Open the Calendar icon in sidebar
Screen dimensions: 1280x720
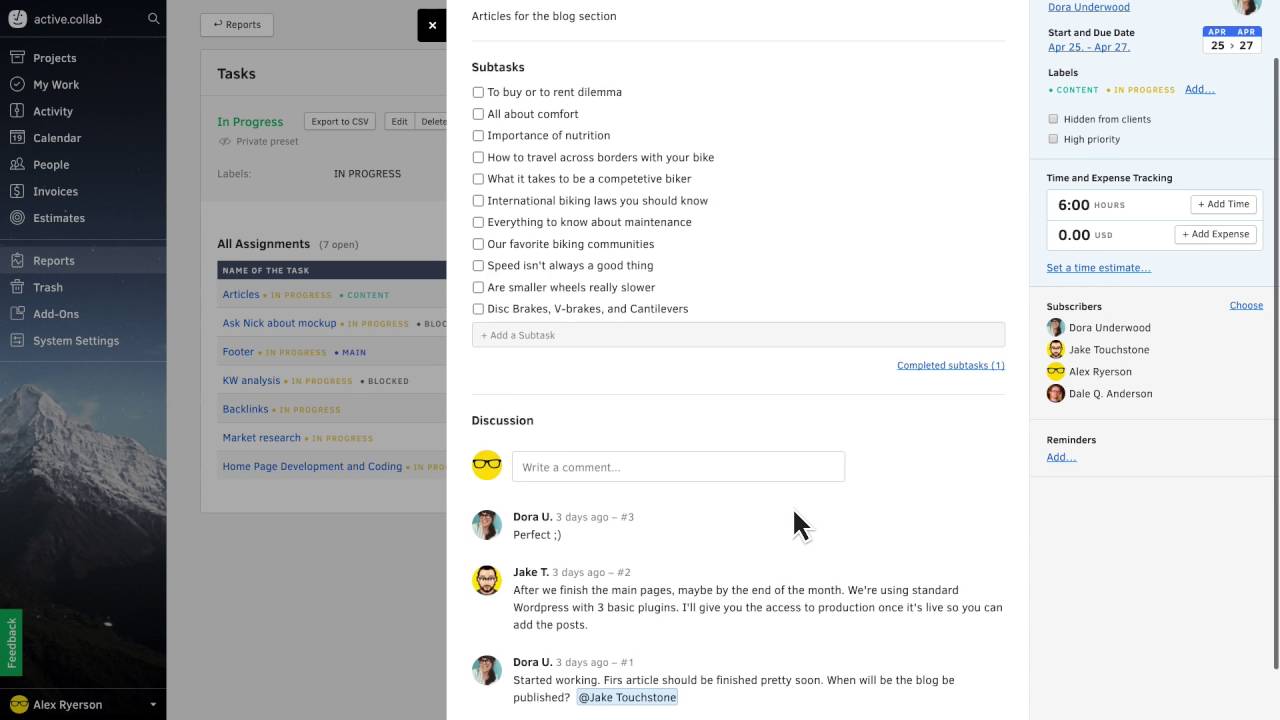coord(17,138)
